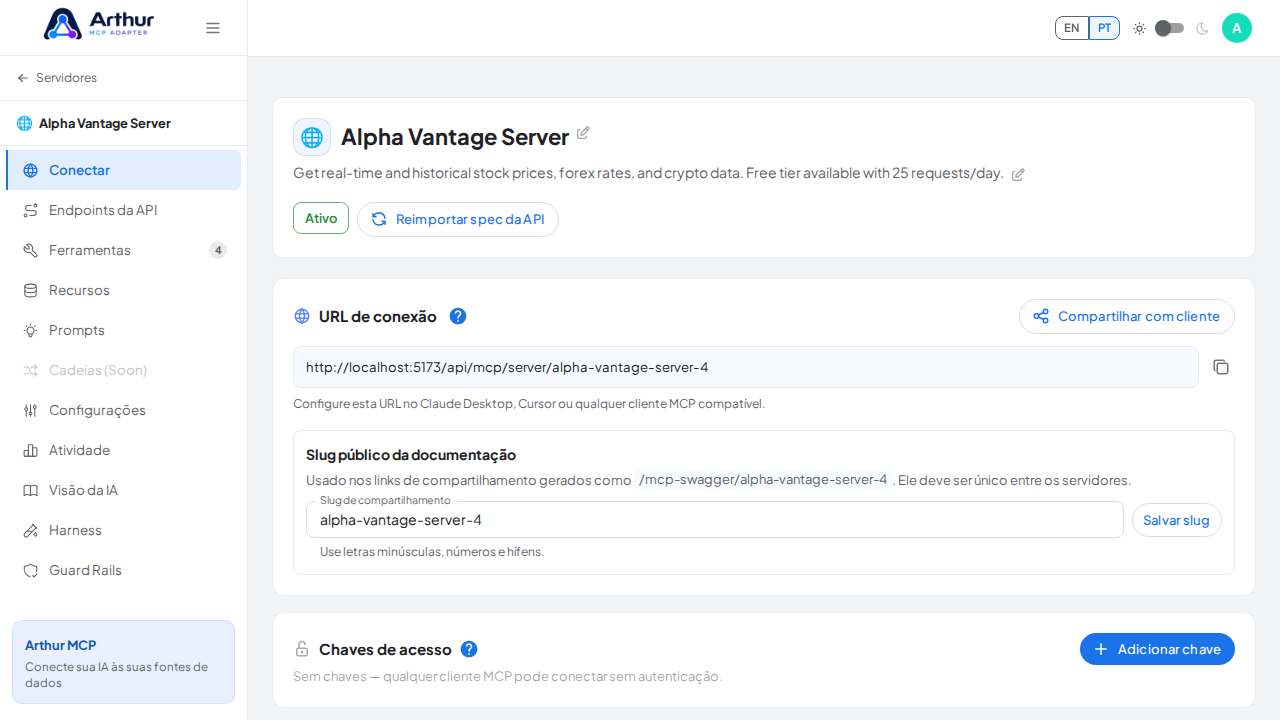
Task: Open the Conectar section
Action: click(x=123, y=170)
